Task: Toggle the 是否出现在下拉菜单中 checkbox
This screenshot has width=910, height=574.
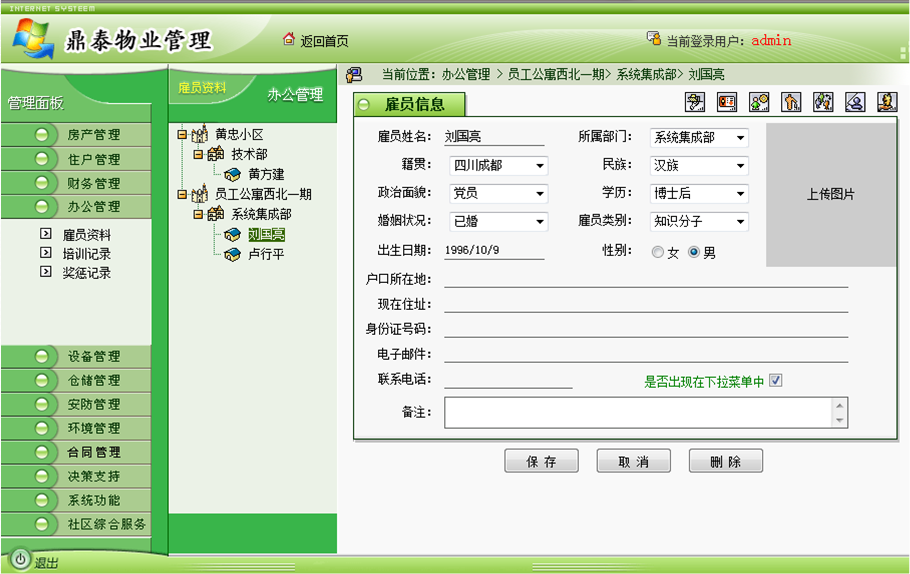Action: pyautogui.click(x=775, y=381)
